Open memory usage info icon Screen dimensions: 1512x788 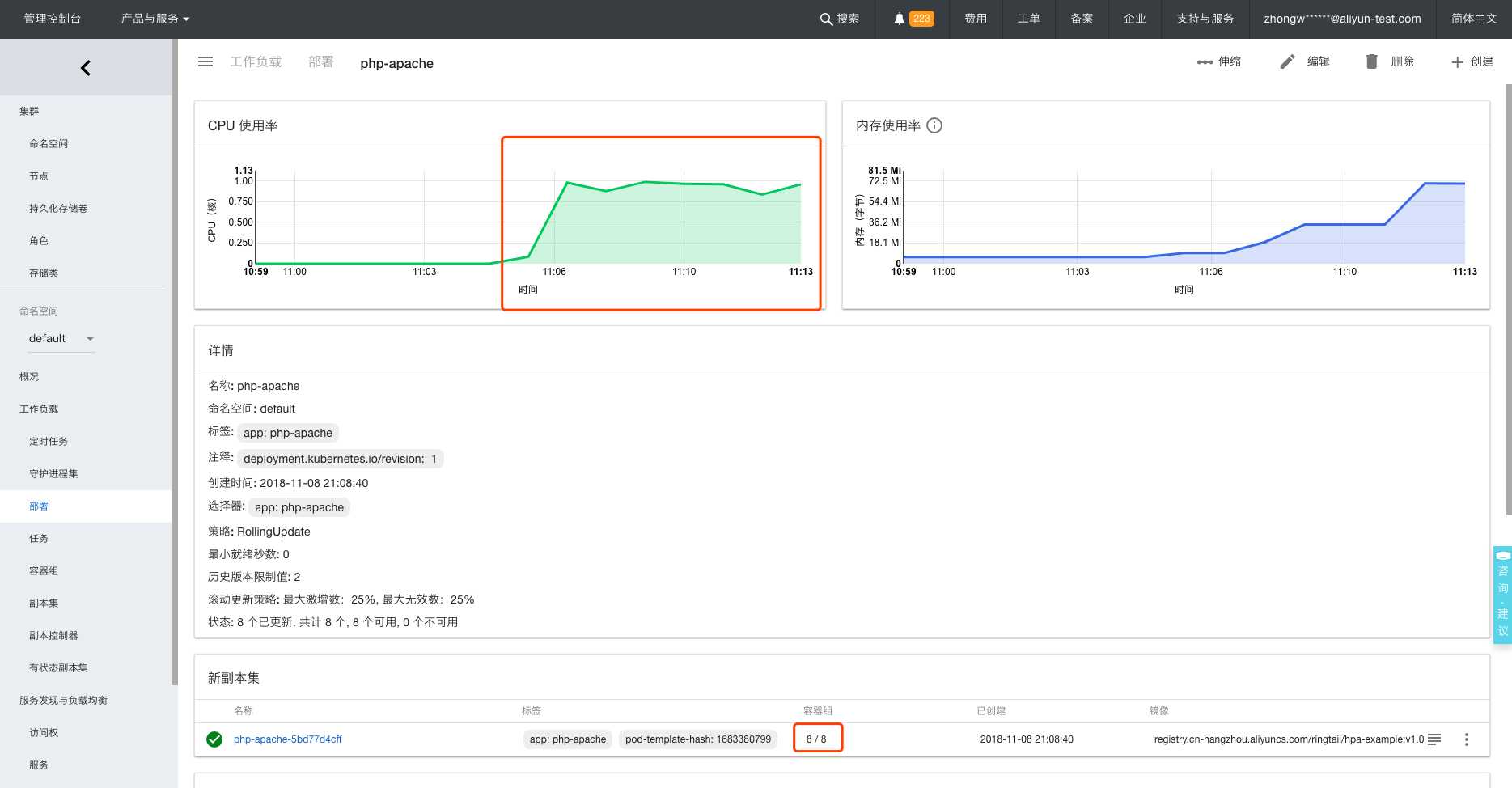click(x=934, y=125)
